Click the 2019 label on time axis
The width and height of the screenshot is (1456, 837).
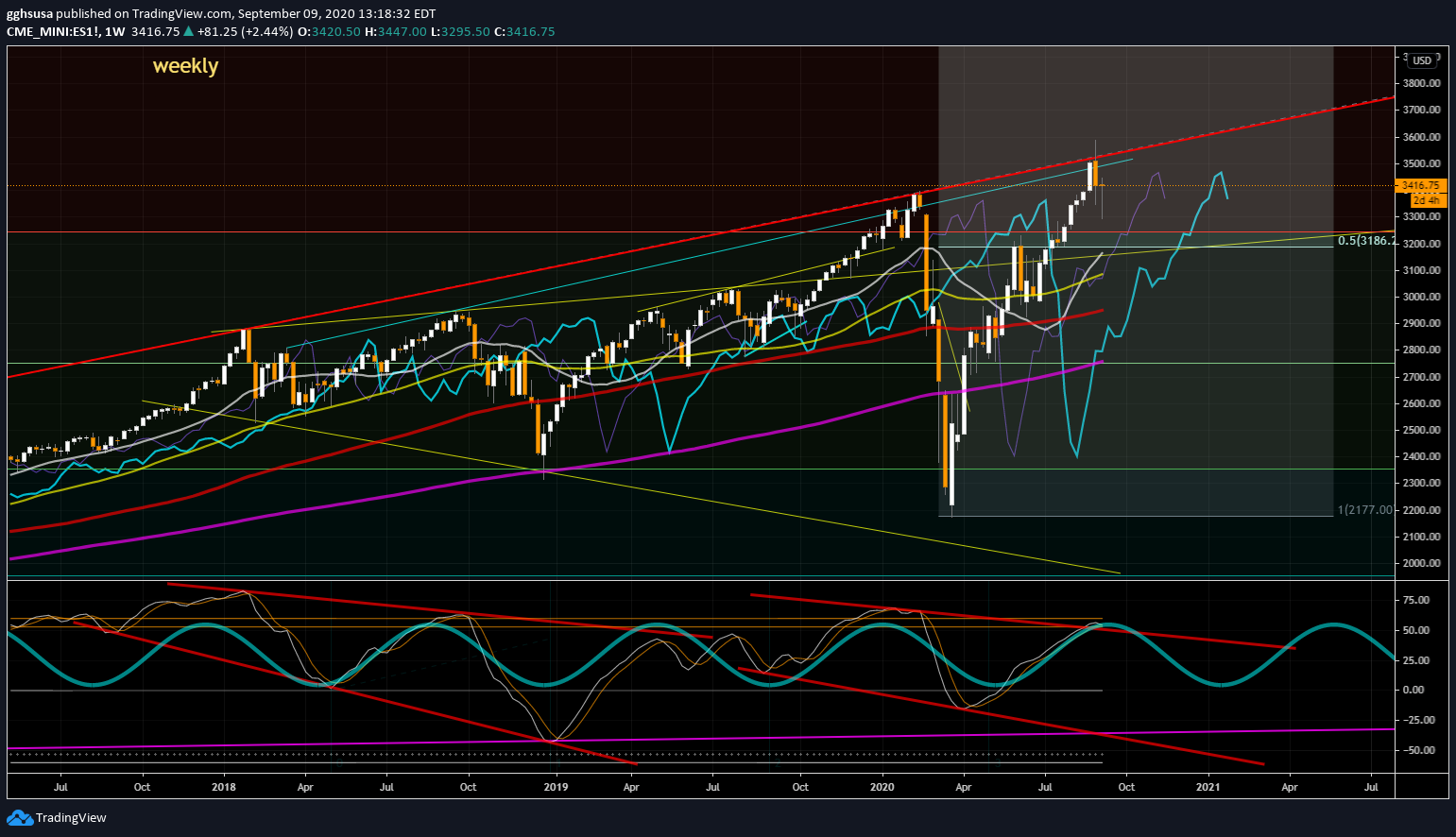[x=557, y=787]
